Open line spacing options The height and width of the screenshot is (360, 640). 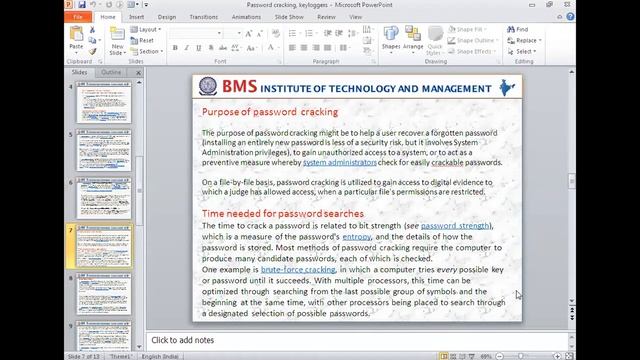352,33
